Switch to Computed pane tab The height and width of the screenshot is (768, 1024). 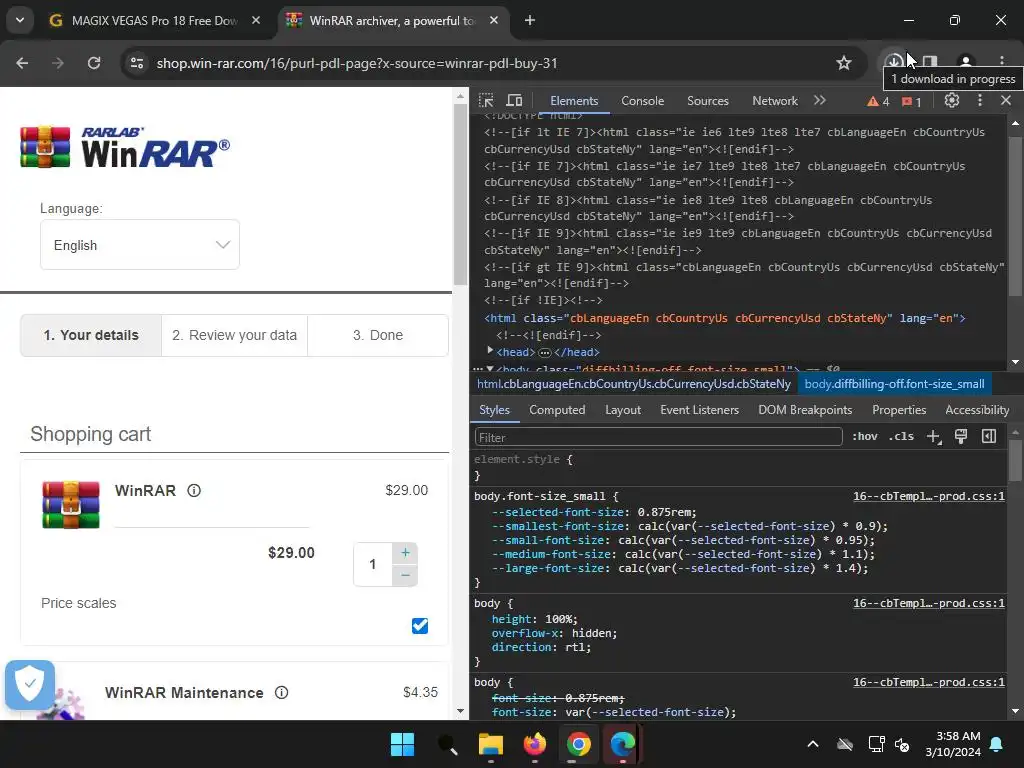(557, 410)
